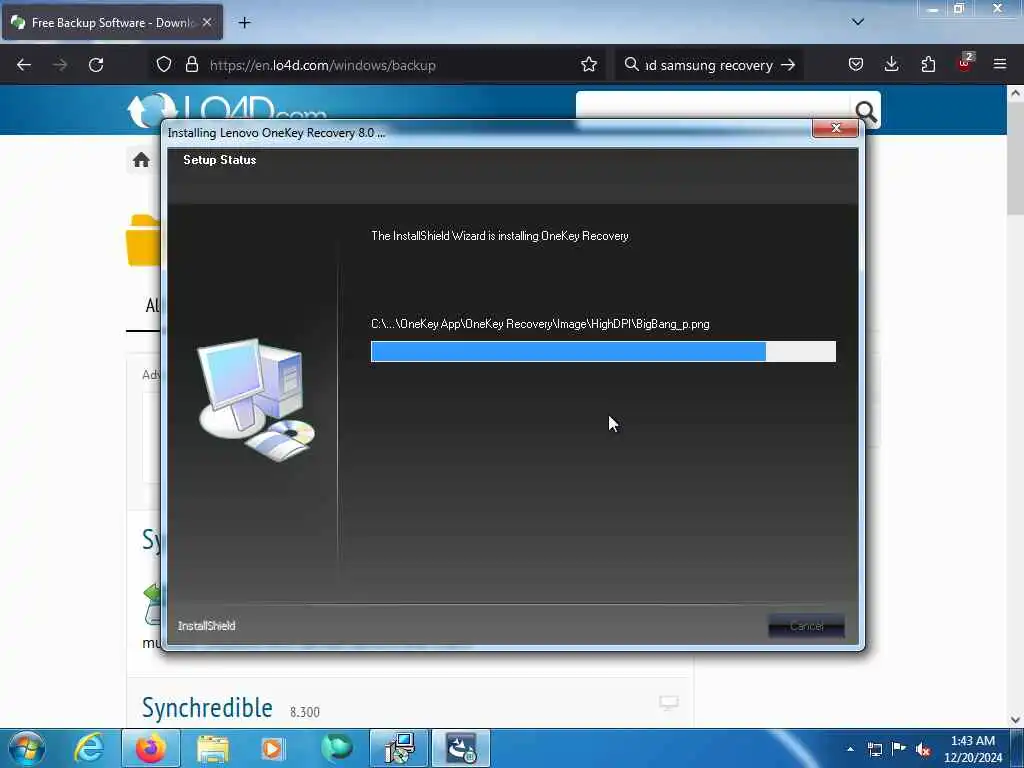This screenshot has height=768, width=1024.
Task: Click the Cancel button in installer
Action: pyautogui.click(x=807, y=626)
